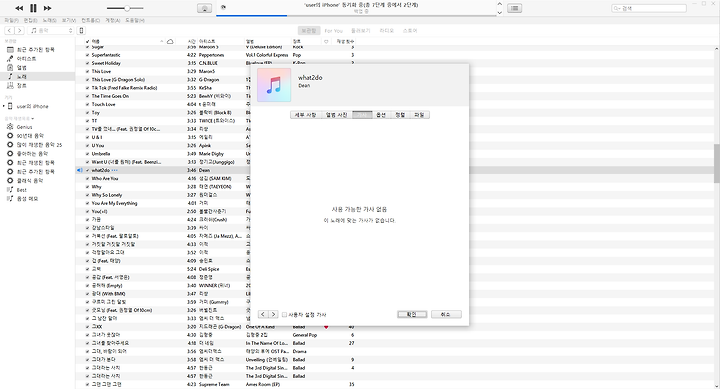720x389 pixels.
Task: Toggle the 사용자 설정 가사 checkbox
Action: point(284,315)
